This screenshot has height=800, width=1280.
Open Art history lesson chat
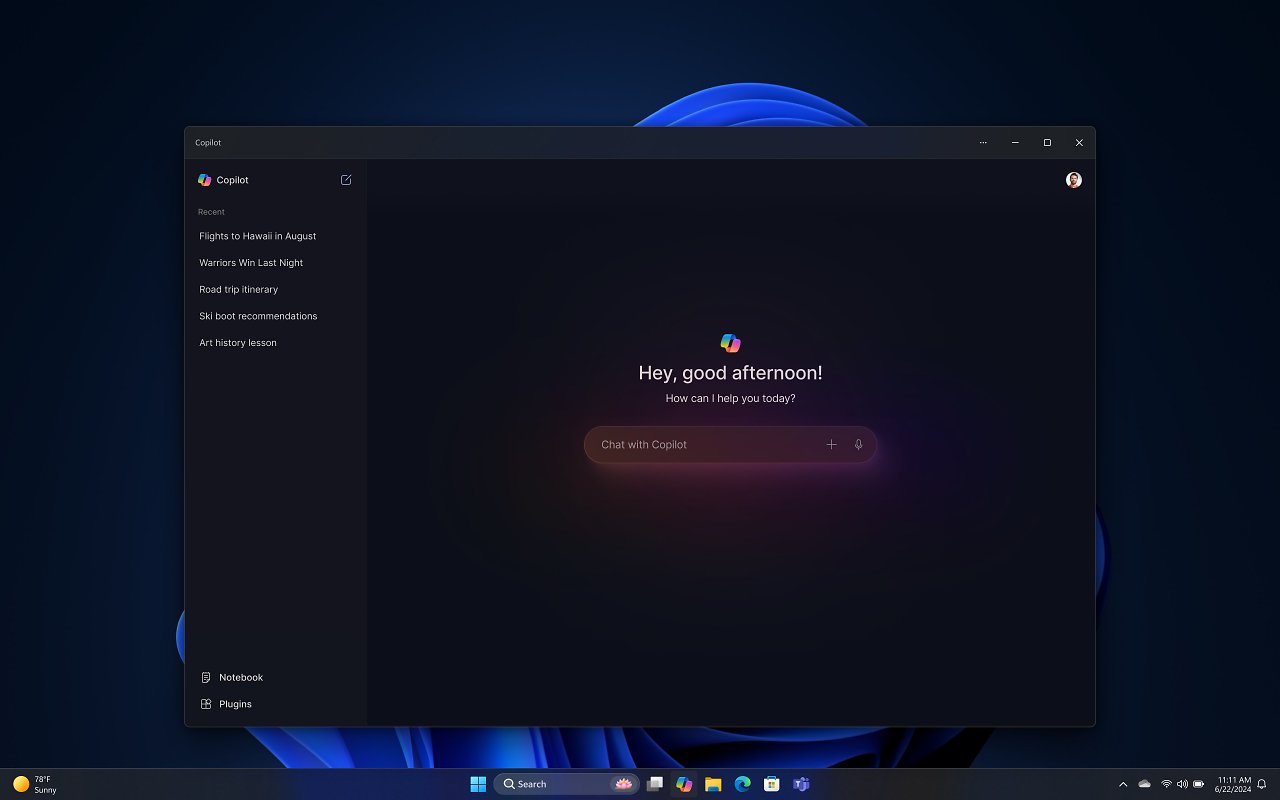238,343
